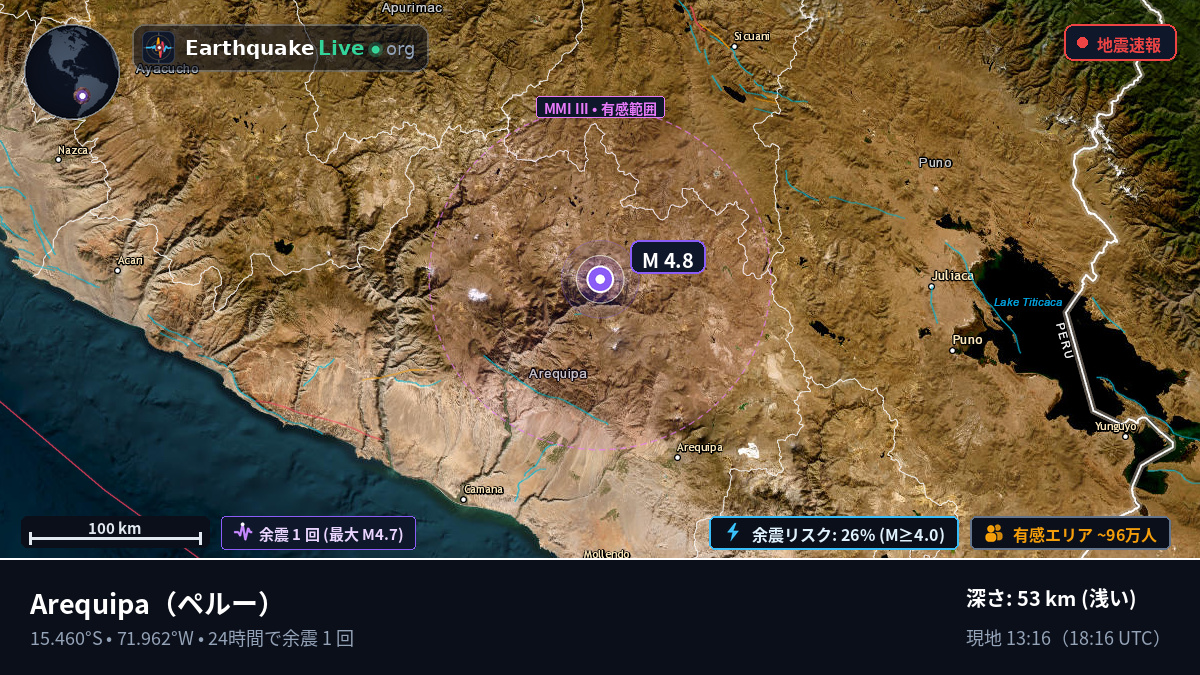Click the MMI III 有感範囲 label
This screenshot has width=1200, height=675.
pos(600,108)
